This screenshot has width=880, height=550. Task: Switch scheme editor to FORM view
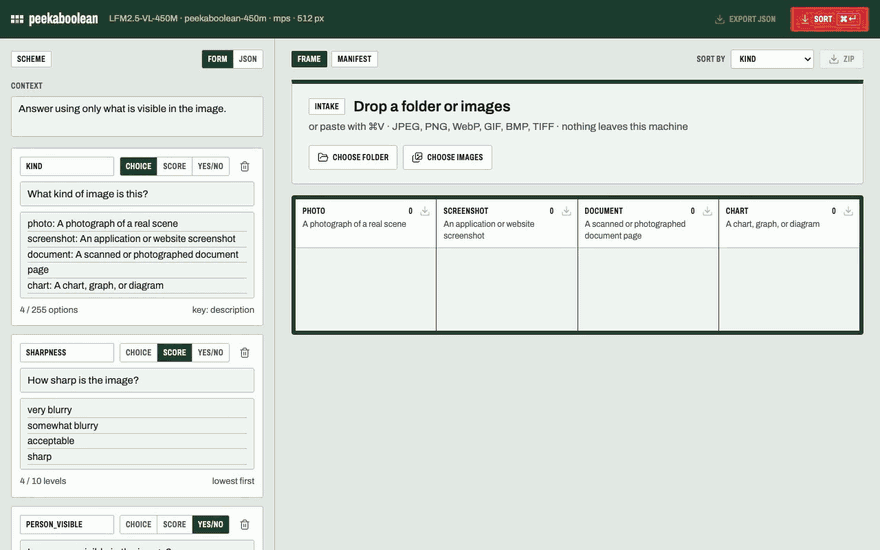(x=217, y=59)
